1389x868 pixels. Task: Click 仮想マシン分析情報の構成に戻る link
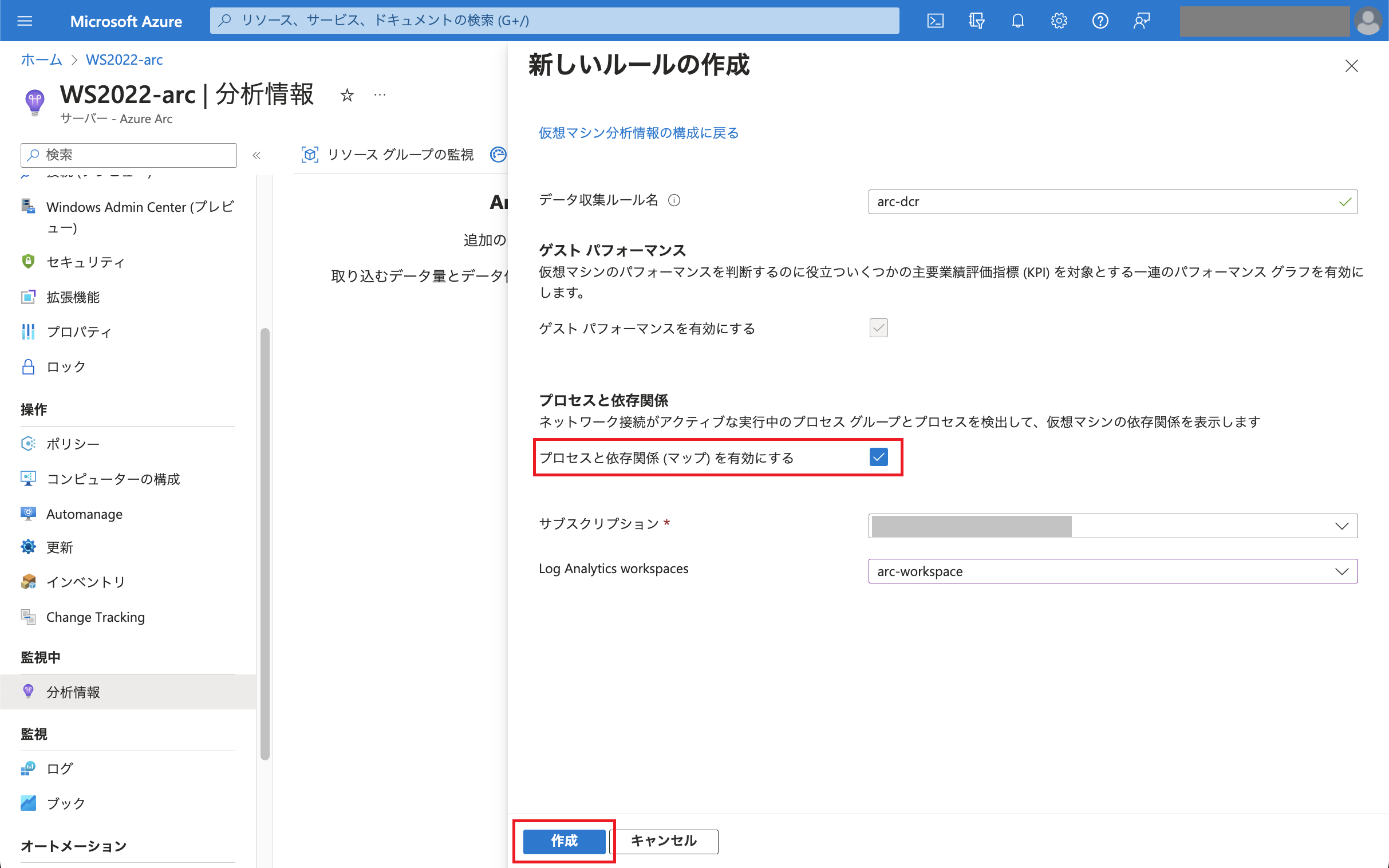point(638,133)
